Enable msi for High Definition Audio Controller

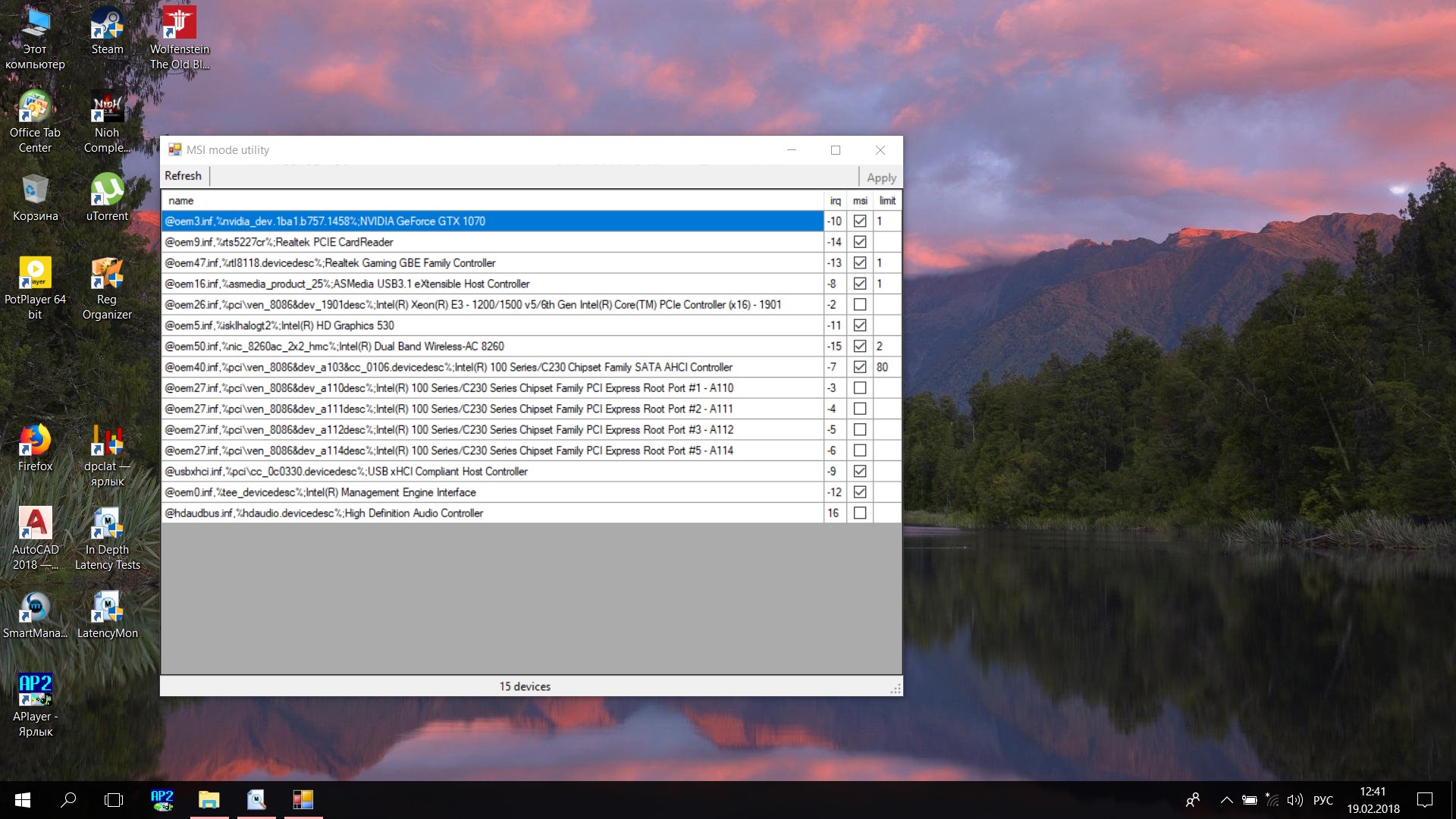(860, 513)
